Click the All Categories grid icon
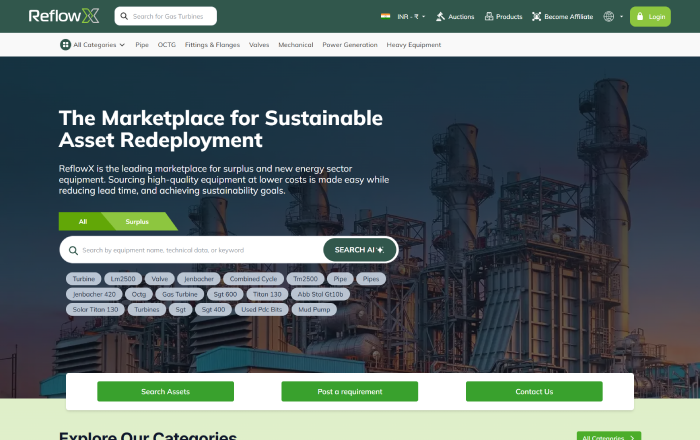The height and width of the screenshot is (440, 700). tap(65, 45)
